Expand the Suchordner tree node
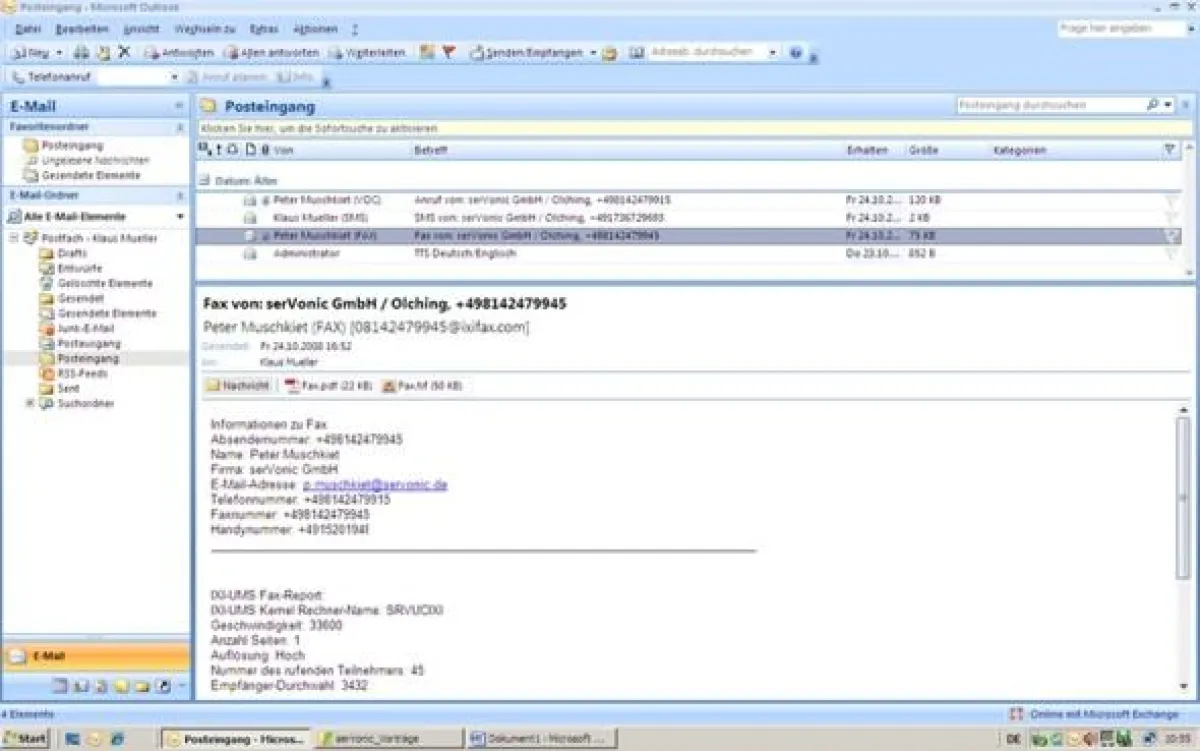Image resolution: width=1200 pixels, height=751 pixels. (x=30, y=403)
